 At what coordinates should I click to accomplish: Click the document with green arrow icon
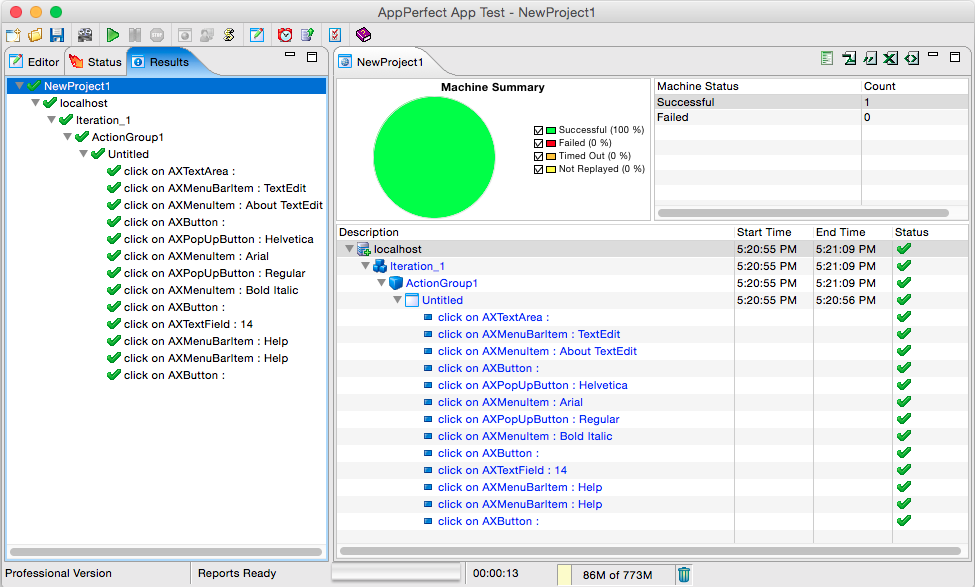point(307,35)
